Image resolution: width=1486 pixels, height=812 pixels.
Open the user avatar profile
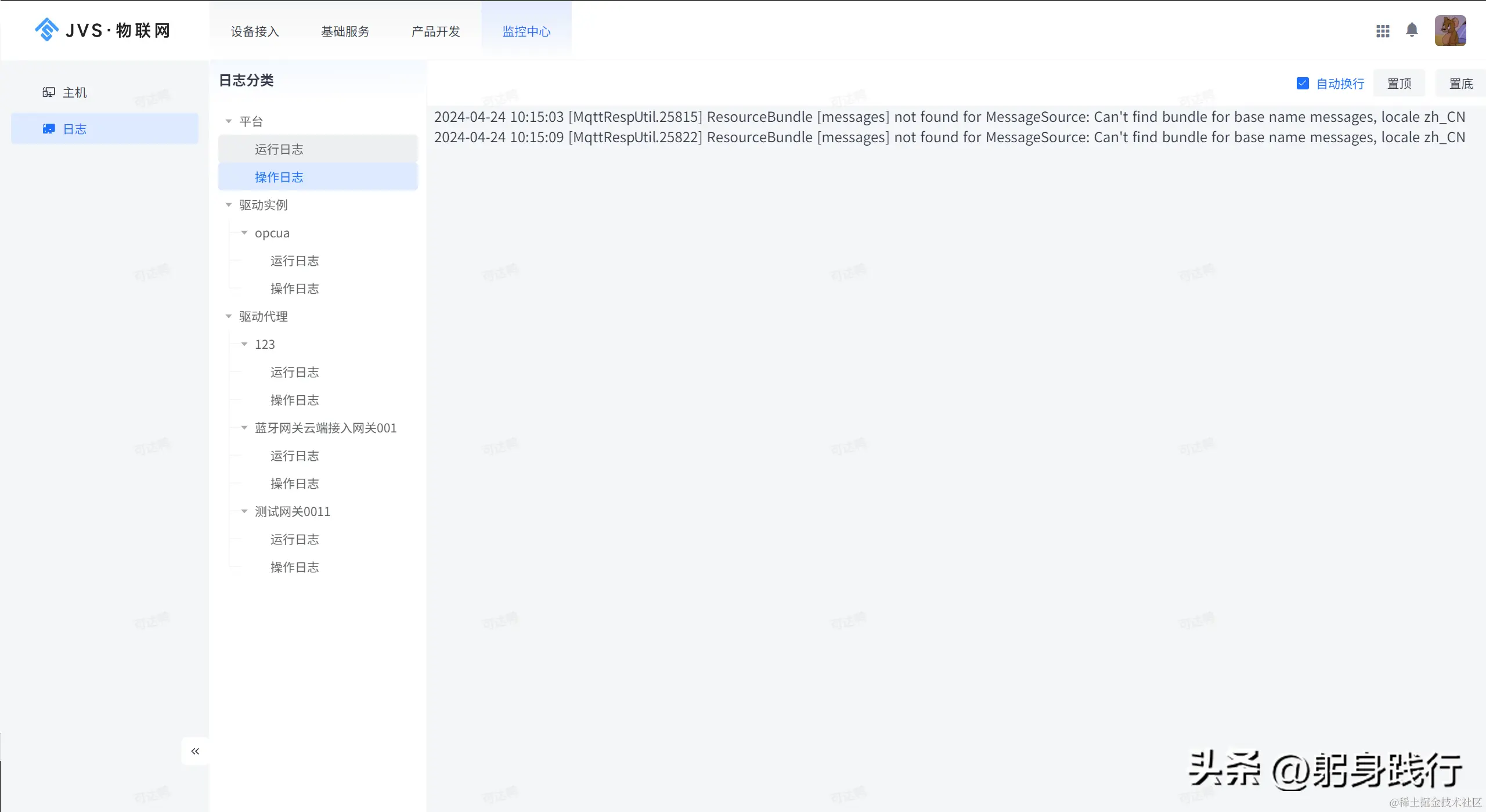pos(1450,31)
